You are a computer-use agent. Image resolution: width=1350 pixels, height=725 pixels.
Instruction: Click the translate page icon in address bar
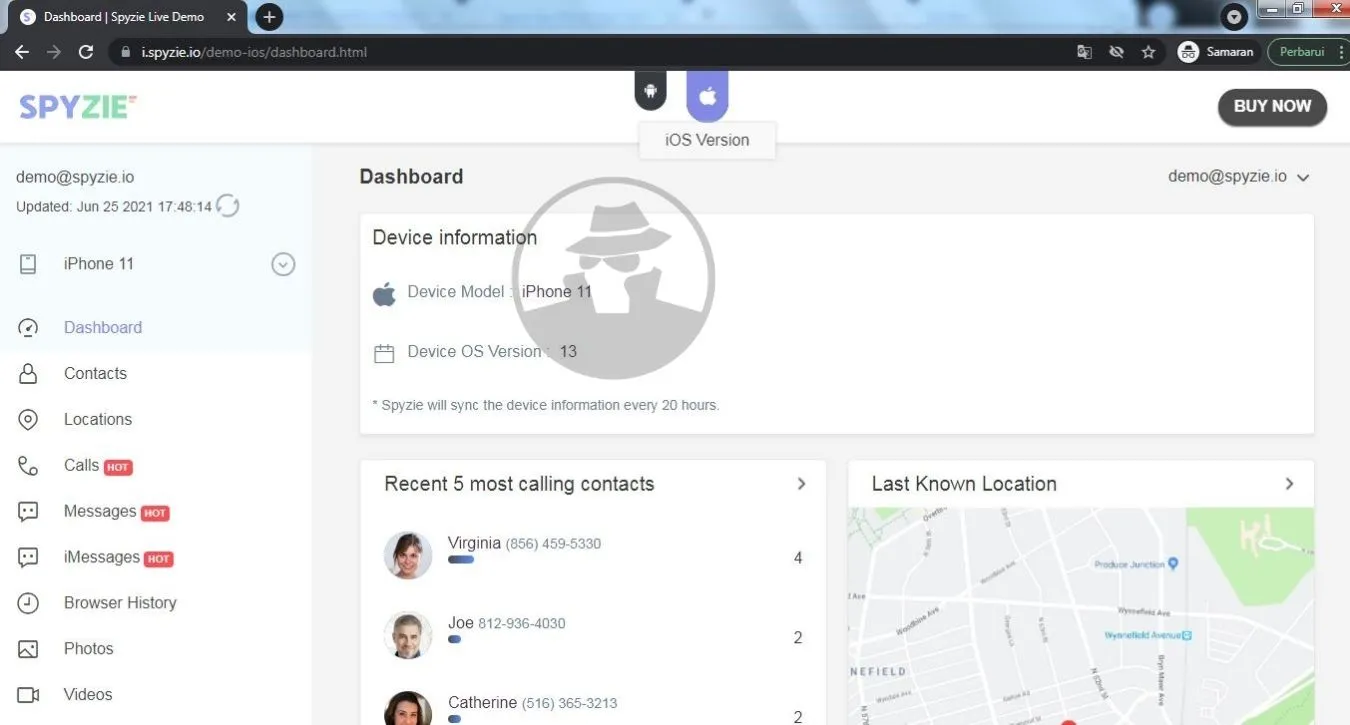click(x=1084, y=52)
